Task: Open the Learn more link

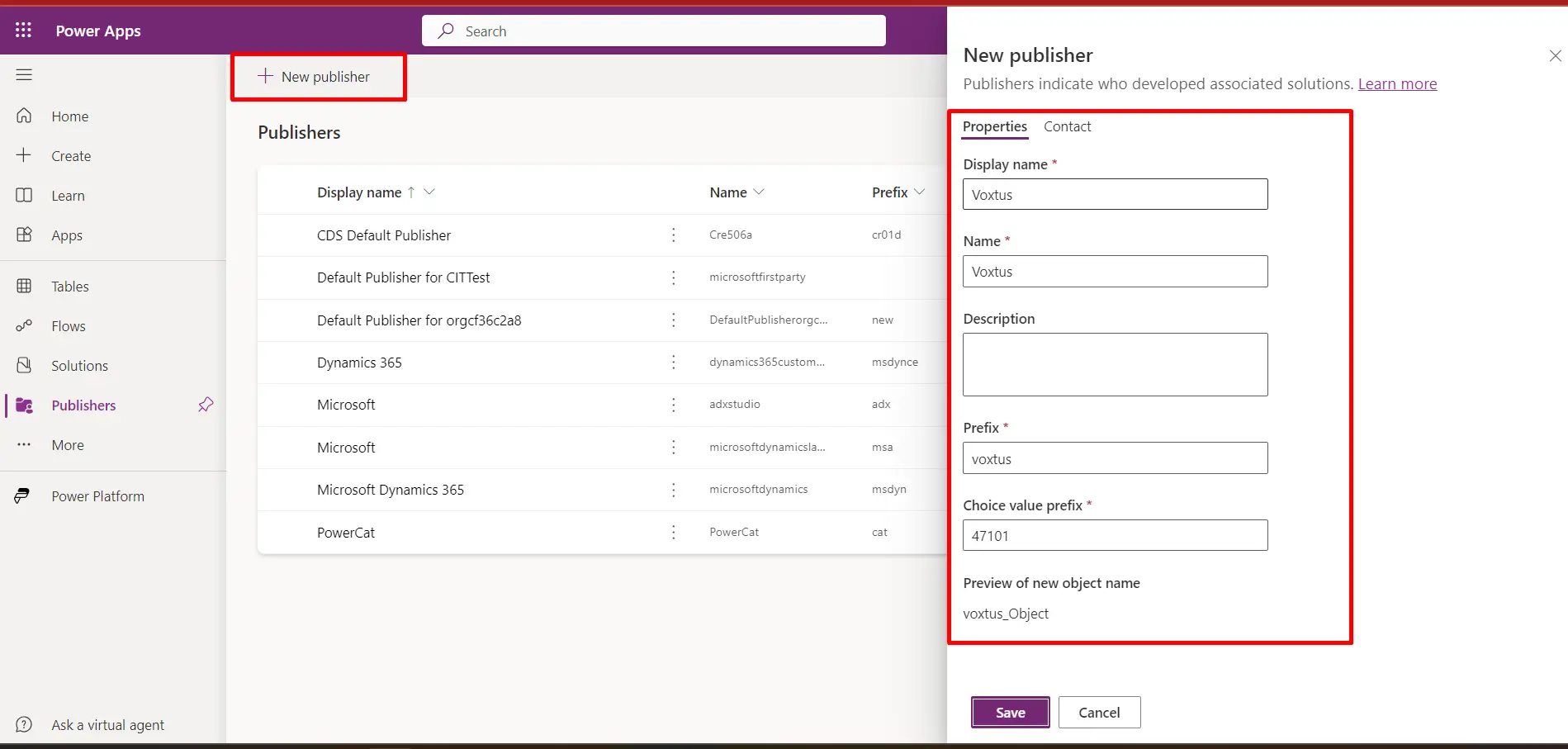Action: [x=1397, y=83]
